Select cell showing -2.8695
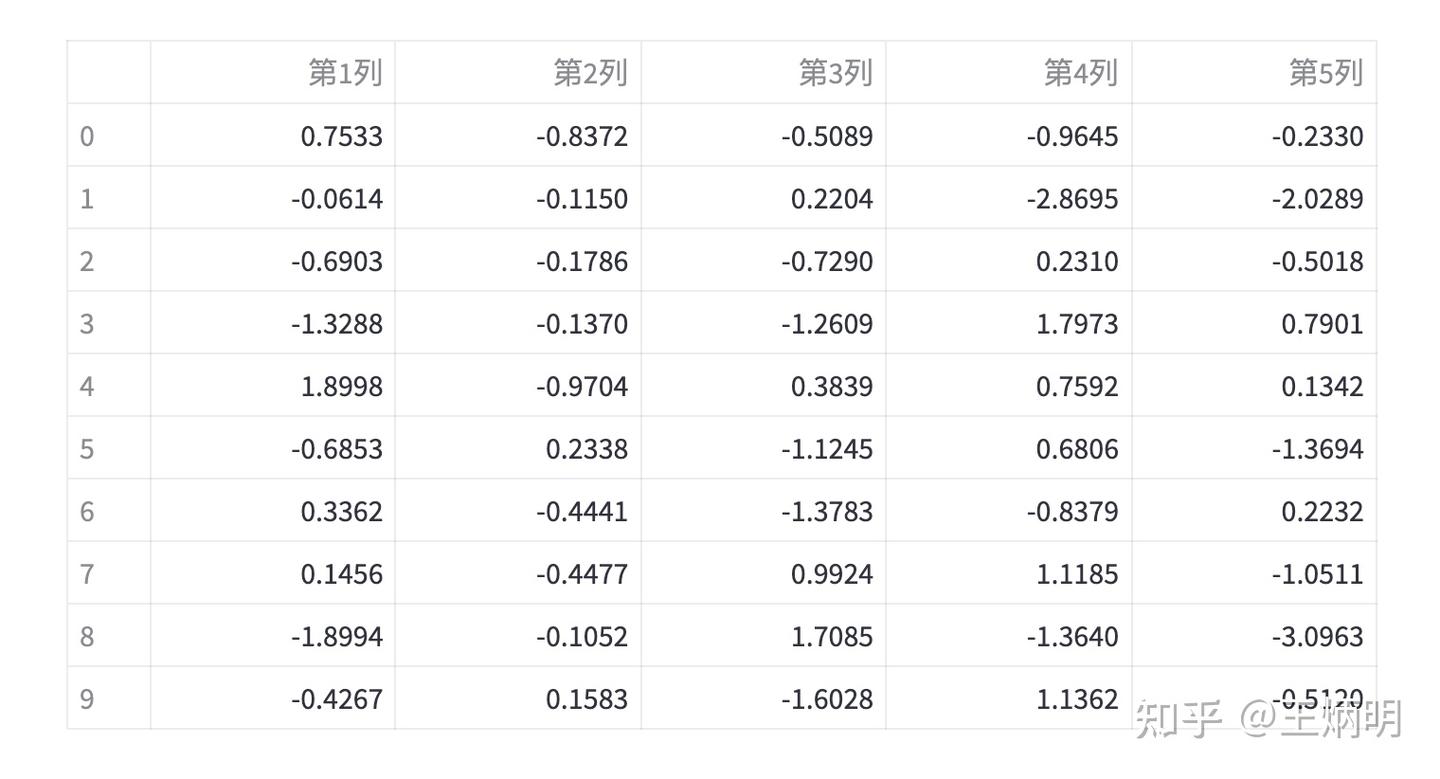The image size is (1440, 779). (1009, 198)
